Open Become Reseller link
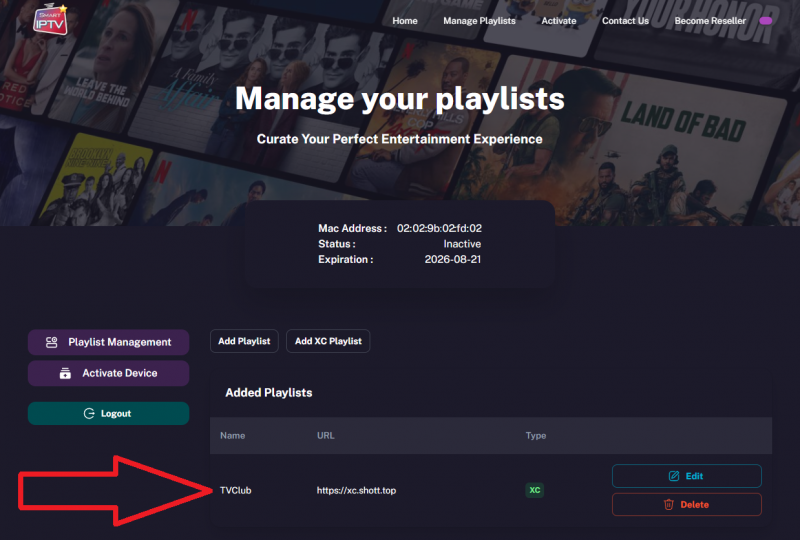 coord(710,21)
